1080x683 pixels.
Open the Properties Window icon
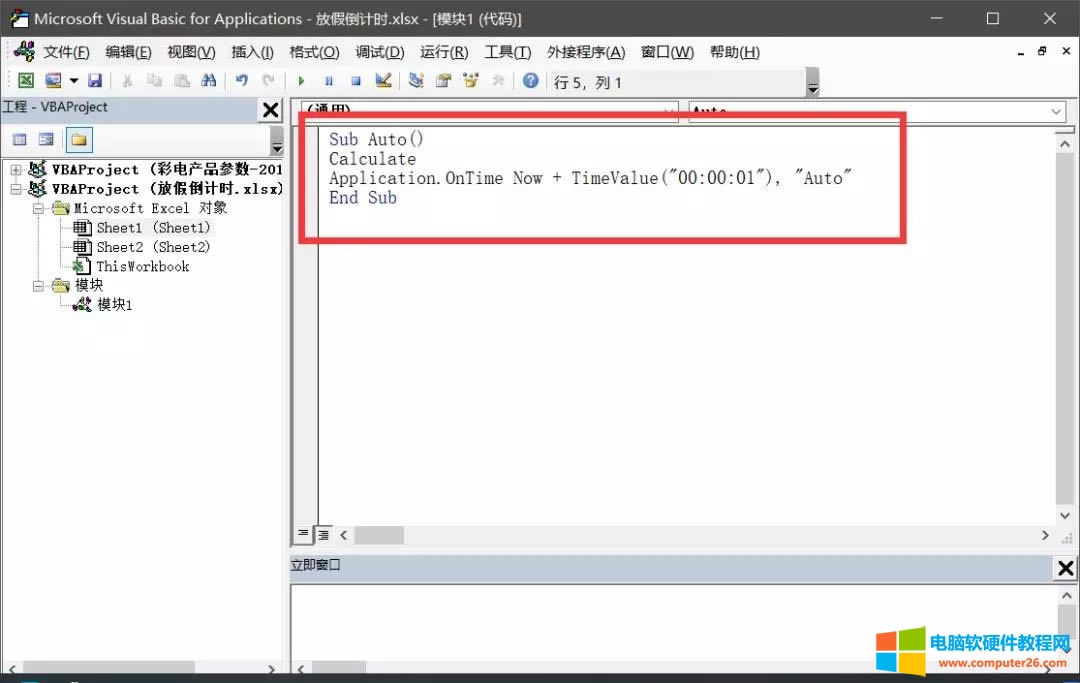click(x=440, y=80)
